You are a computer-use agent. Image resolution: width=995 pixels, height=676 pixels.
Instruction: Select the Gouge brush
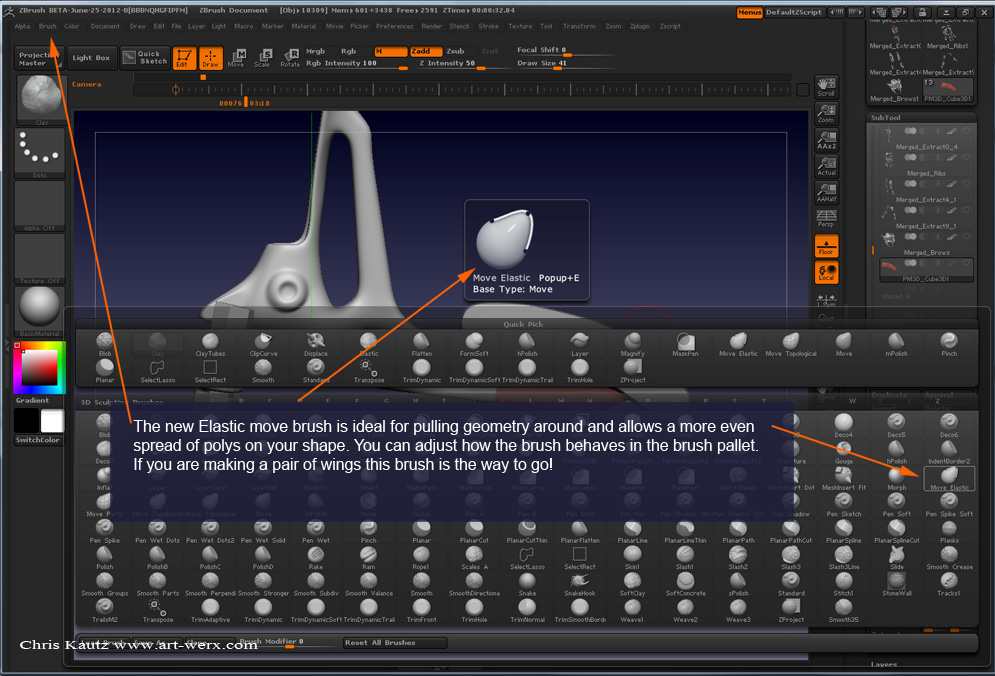click(843, 453)
